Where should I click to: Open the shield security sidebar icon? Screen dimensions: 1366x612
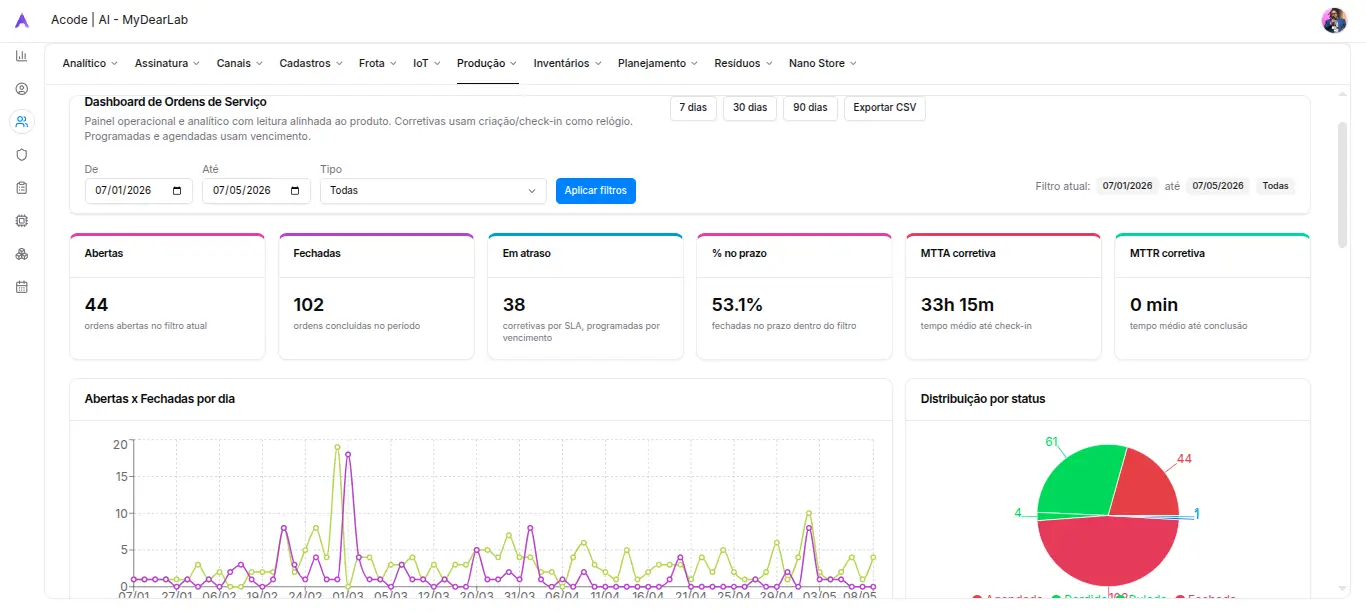(x=22, y=155)
